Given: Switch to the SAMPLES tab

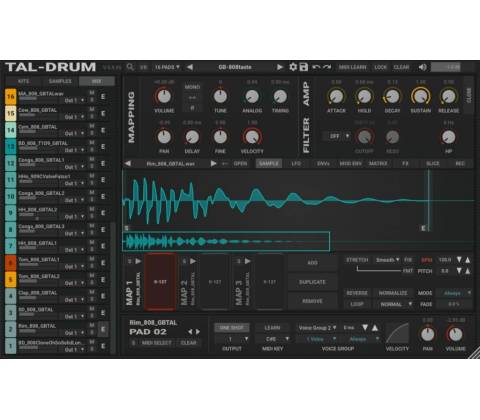Looking at the screenshot, I should coord(60,81).
